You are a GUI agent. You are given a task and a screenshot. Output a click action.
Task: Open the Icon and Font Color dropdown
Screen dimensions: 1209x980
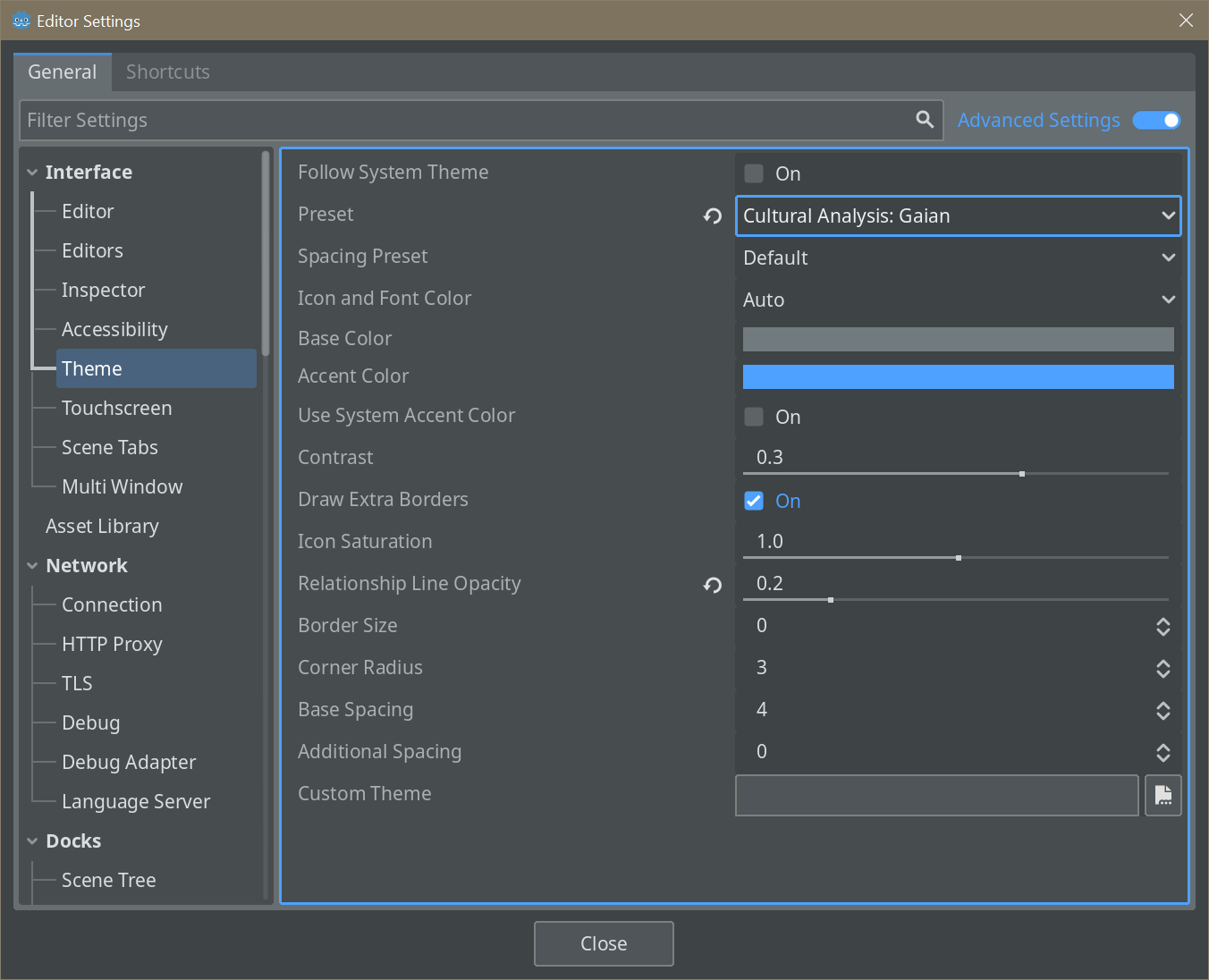pyautogui.click(x=958, y=300)
